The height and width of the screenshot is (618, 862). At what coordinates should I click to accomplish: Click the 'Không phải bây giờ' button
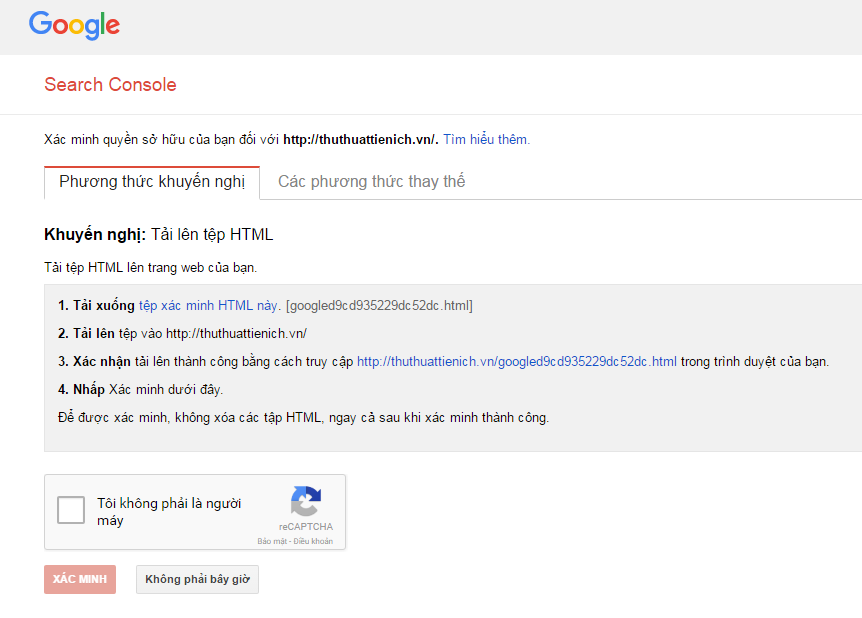197,580
